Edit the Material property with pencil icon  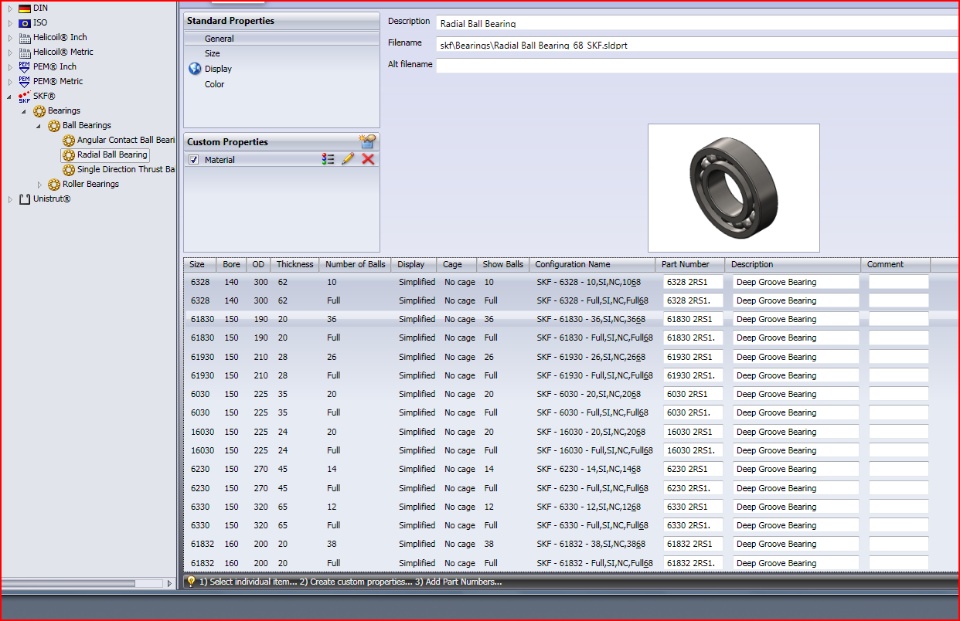click(x=348, y=159)
